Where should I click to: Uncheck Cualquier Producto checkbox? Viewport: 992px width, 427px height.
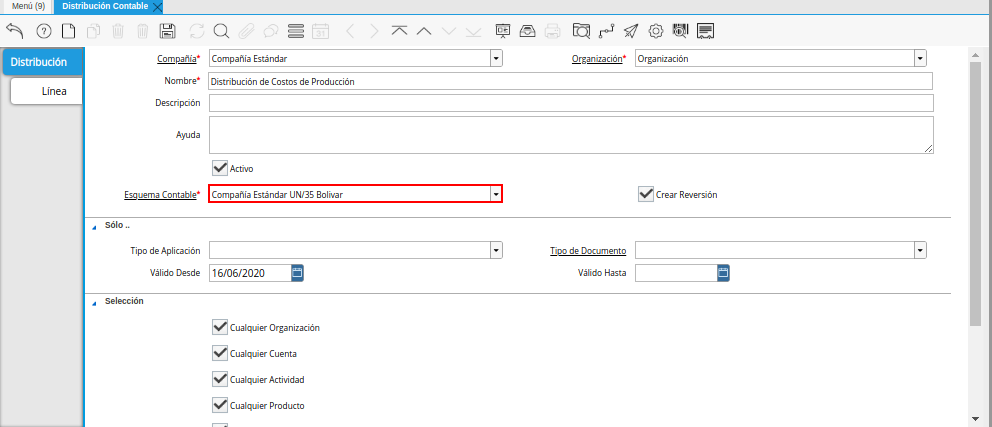point(220,405)
